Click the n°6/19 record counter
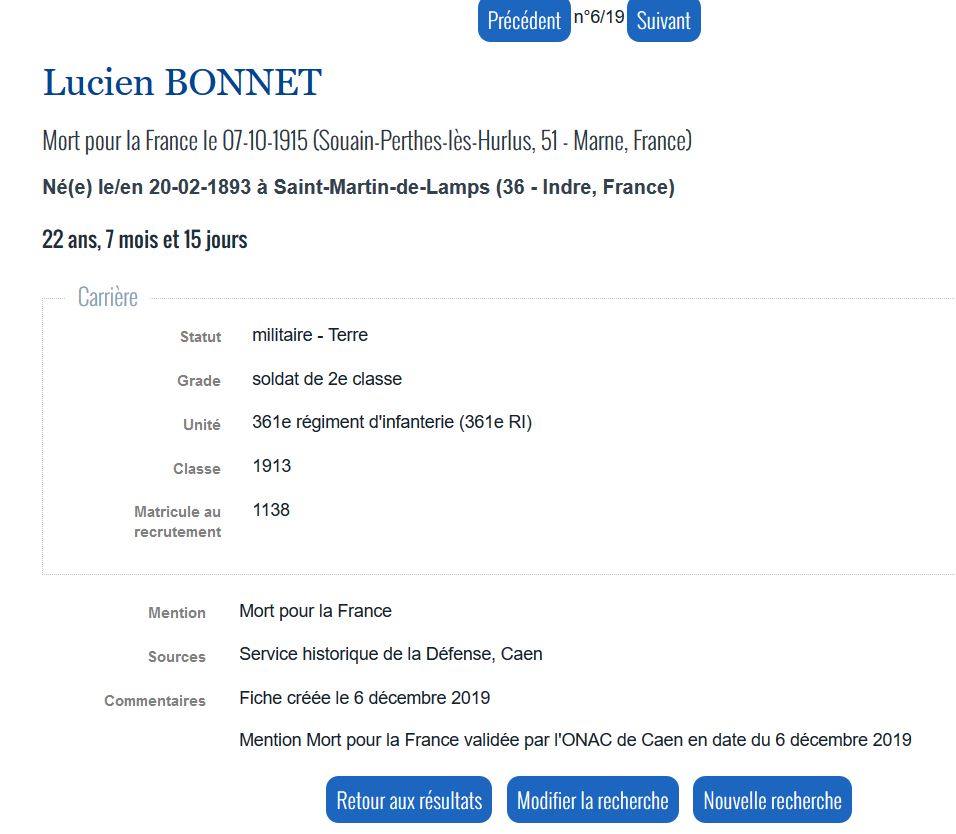 (x=599, y=17)
